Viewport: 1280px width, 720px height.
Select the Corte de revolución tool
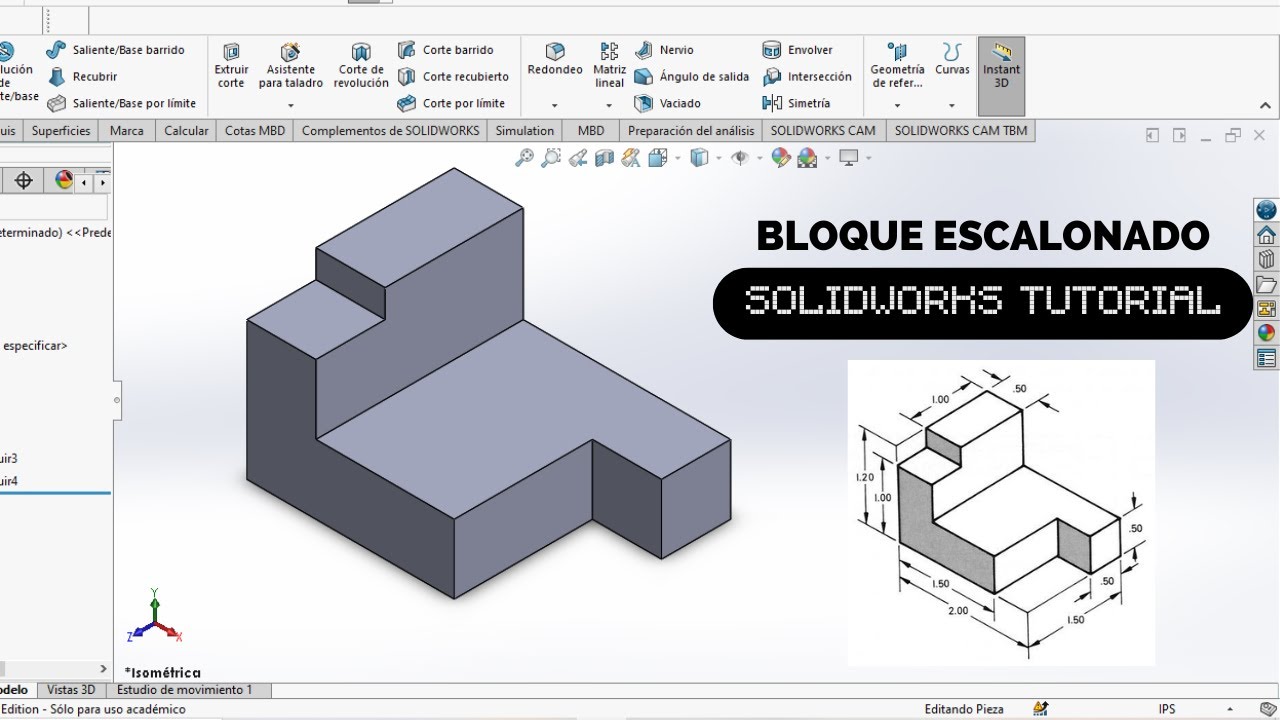361,67
